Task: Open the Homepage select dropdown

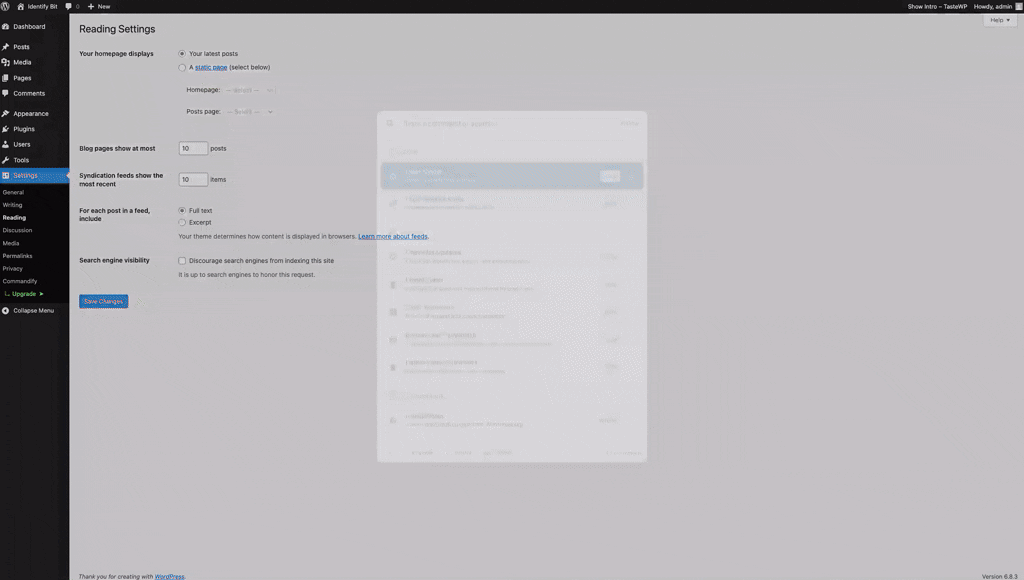Action: 249,90
